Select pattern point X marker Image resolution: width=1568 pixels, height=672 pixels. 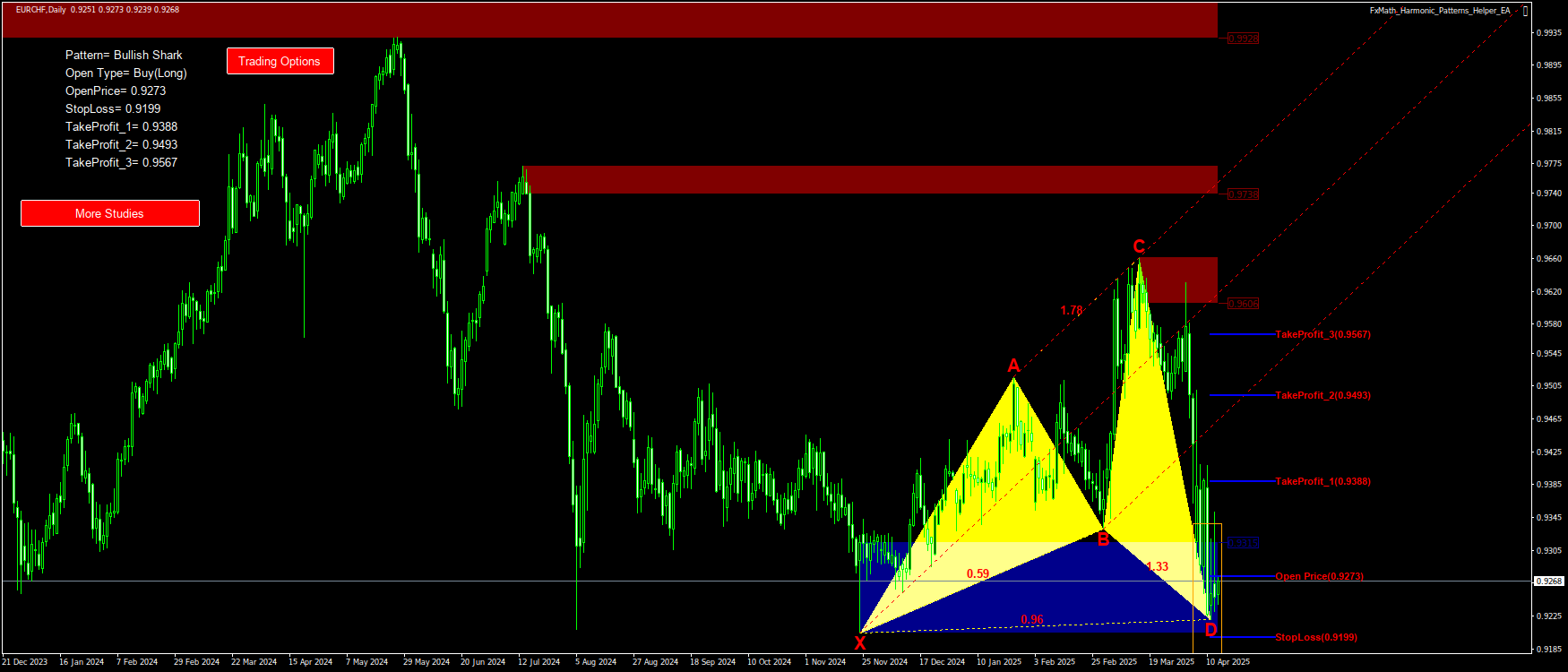pyautogui.click(x=860, y=642)
